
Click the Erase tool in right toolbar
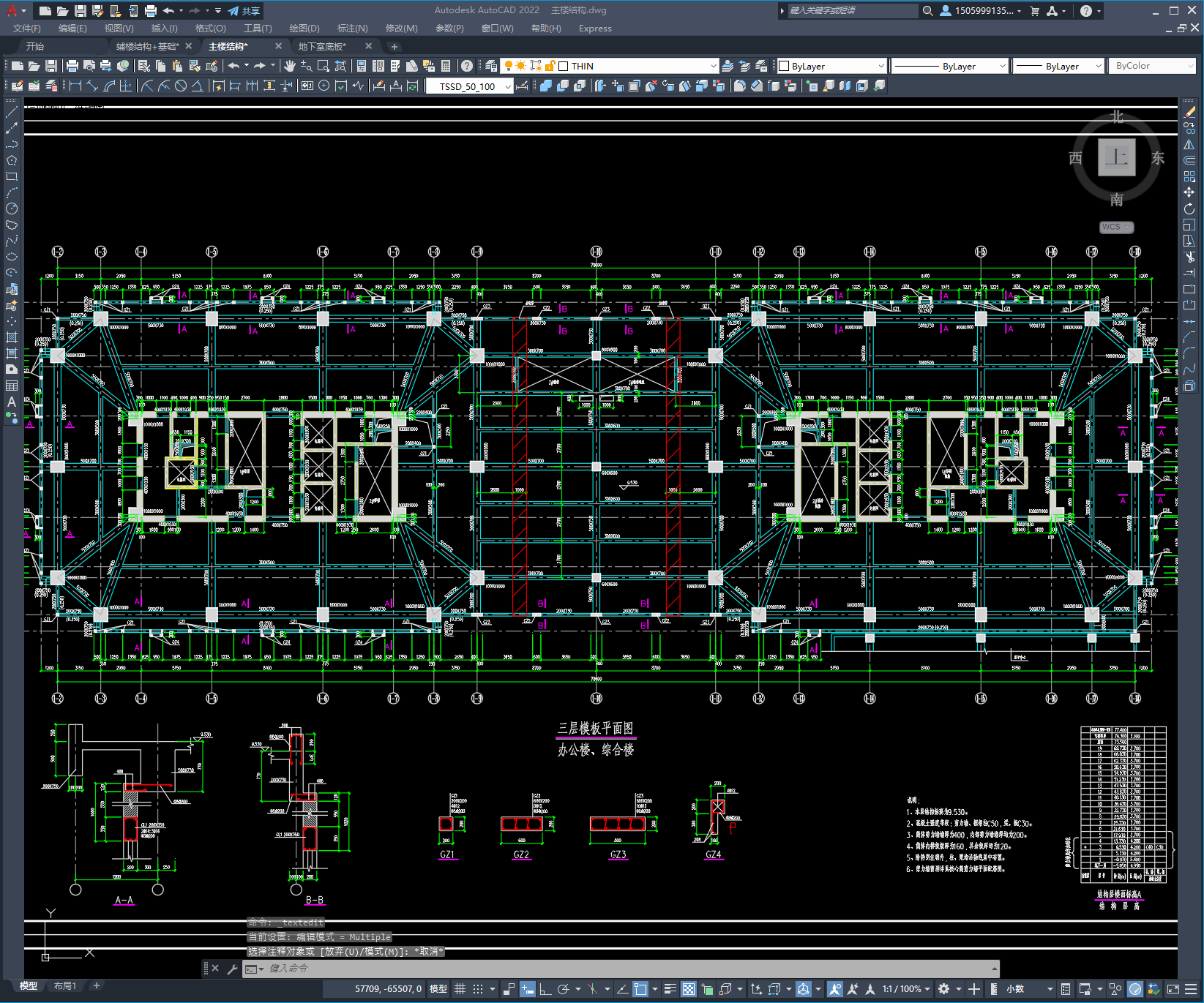coord(1189,112)
